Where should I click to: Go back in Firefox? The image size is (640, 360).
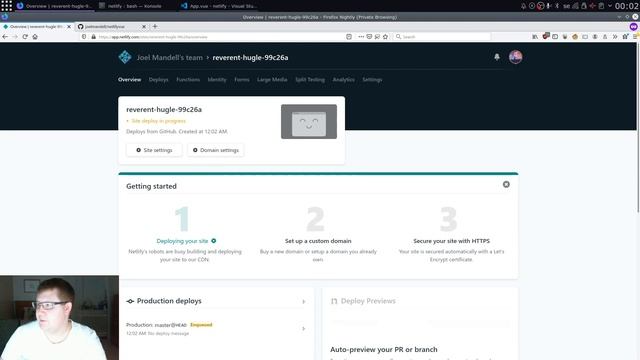click(5, 37)
